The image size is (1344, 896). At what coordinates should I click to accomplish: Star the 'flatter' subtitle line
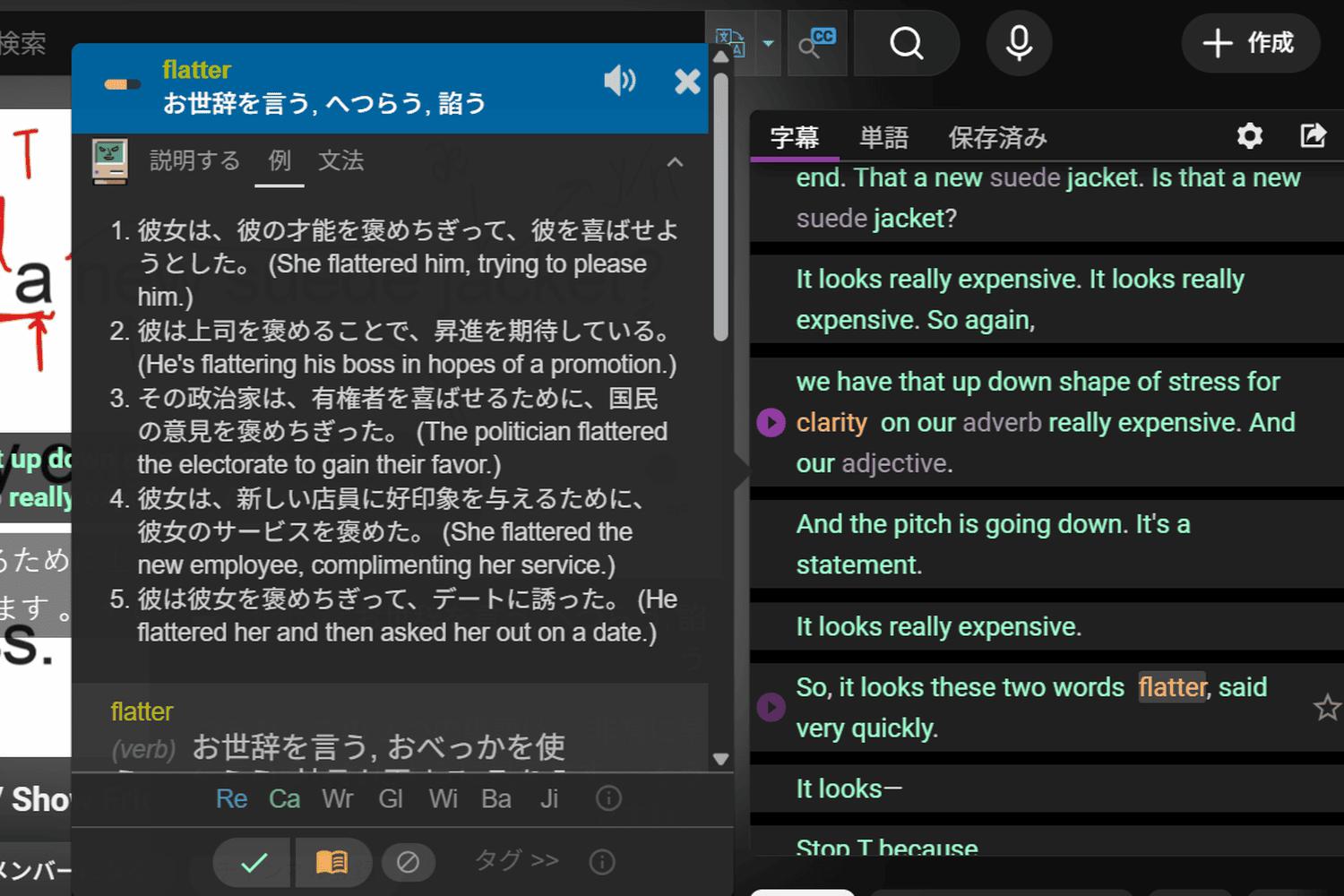1327,708
